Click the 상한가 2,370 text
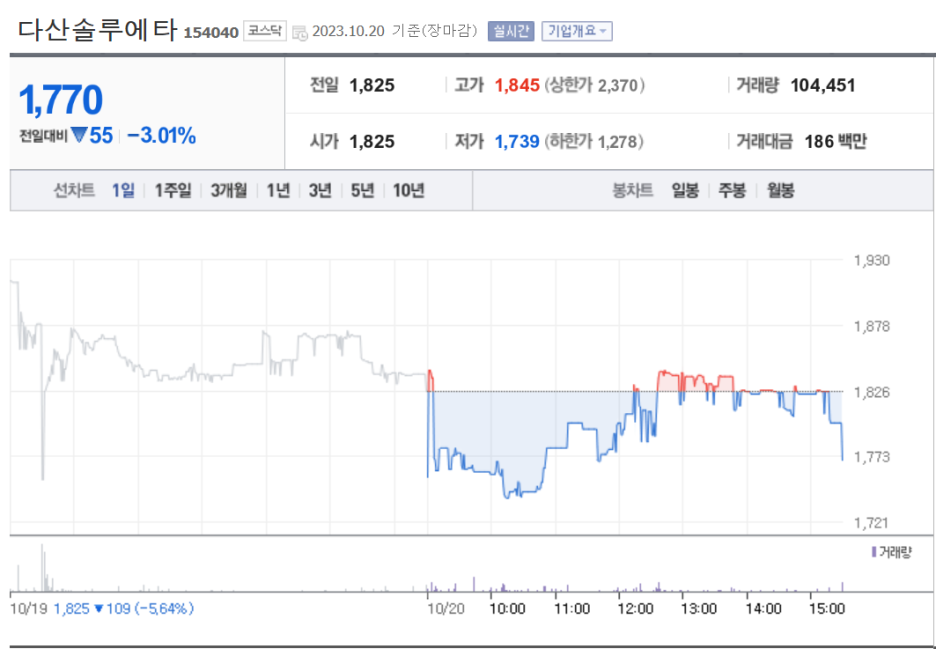 tap(595, 85)
